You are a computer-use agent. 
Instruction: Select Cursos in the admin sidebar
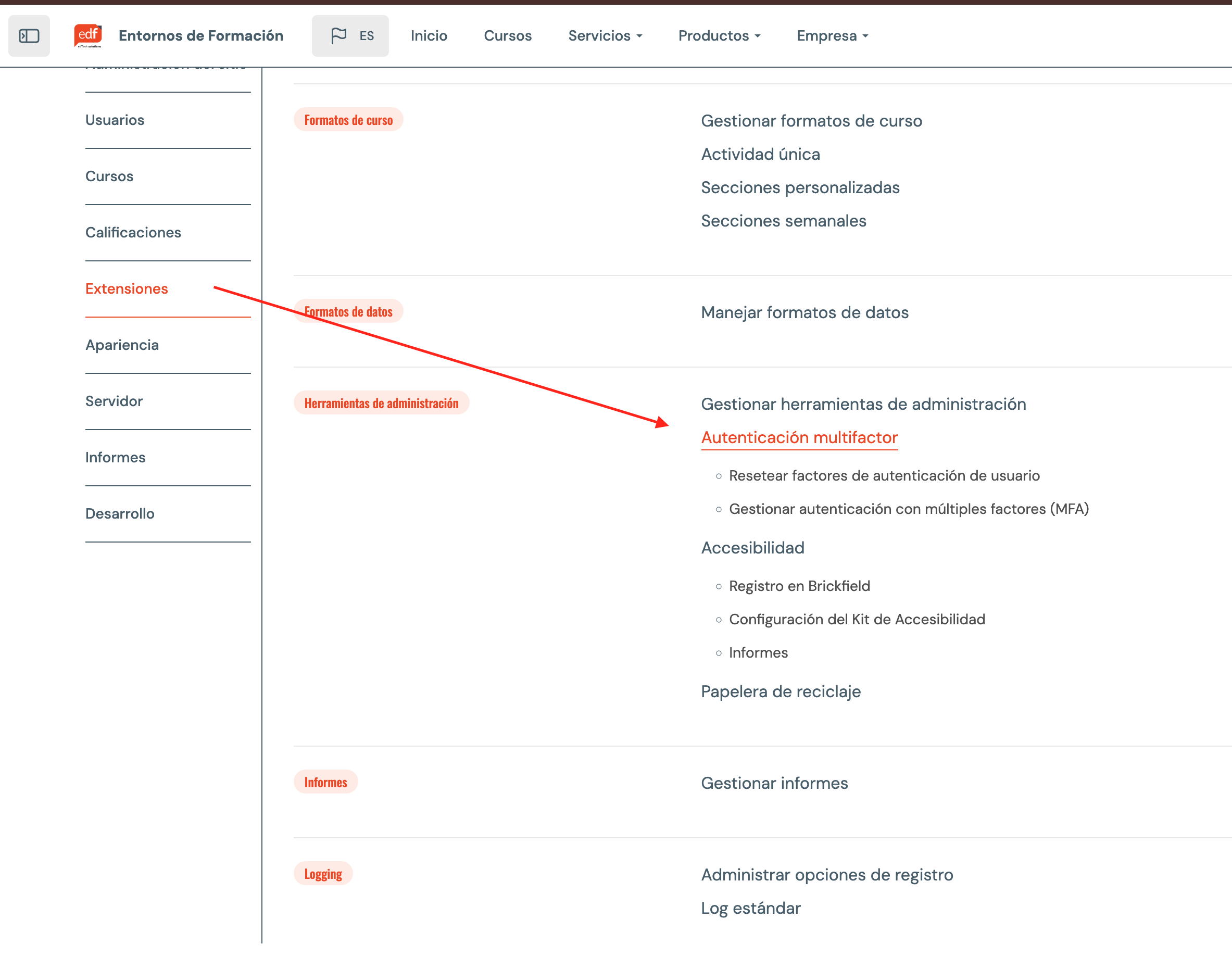(109, 177)
